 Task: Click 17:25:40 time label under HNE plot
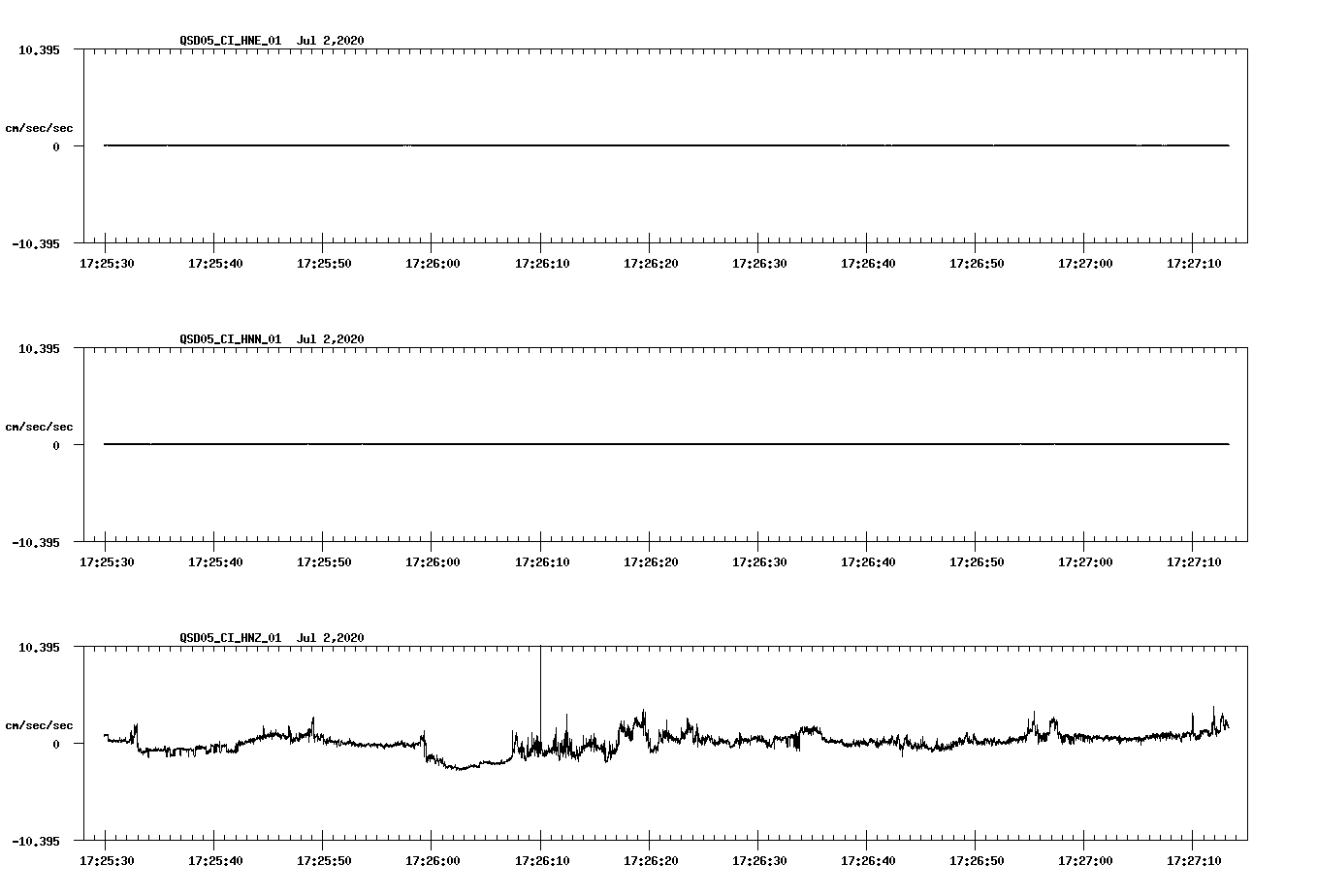215,263
